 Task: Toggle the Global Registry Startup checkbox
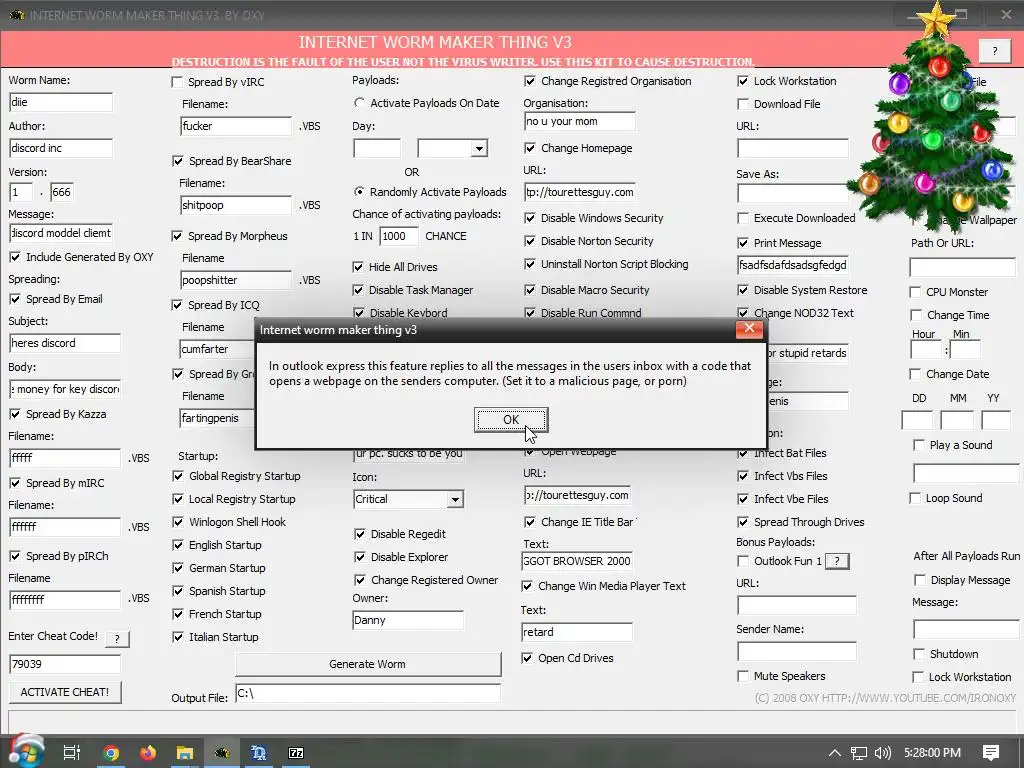click(178, 476)
